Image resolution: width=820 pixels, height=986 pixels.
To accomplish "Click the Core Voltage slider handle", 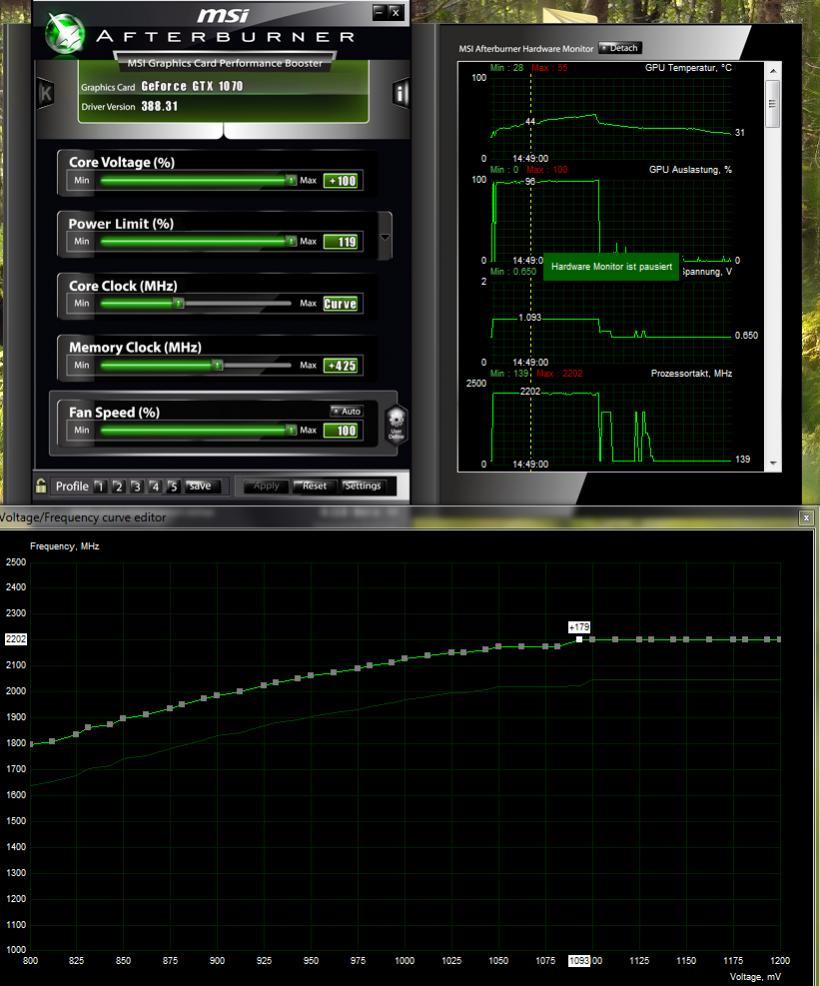I will (x=291, y=180).
